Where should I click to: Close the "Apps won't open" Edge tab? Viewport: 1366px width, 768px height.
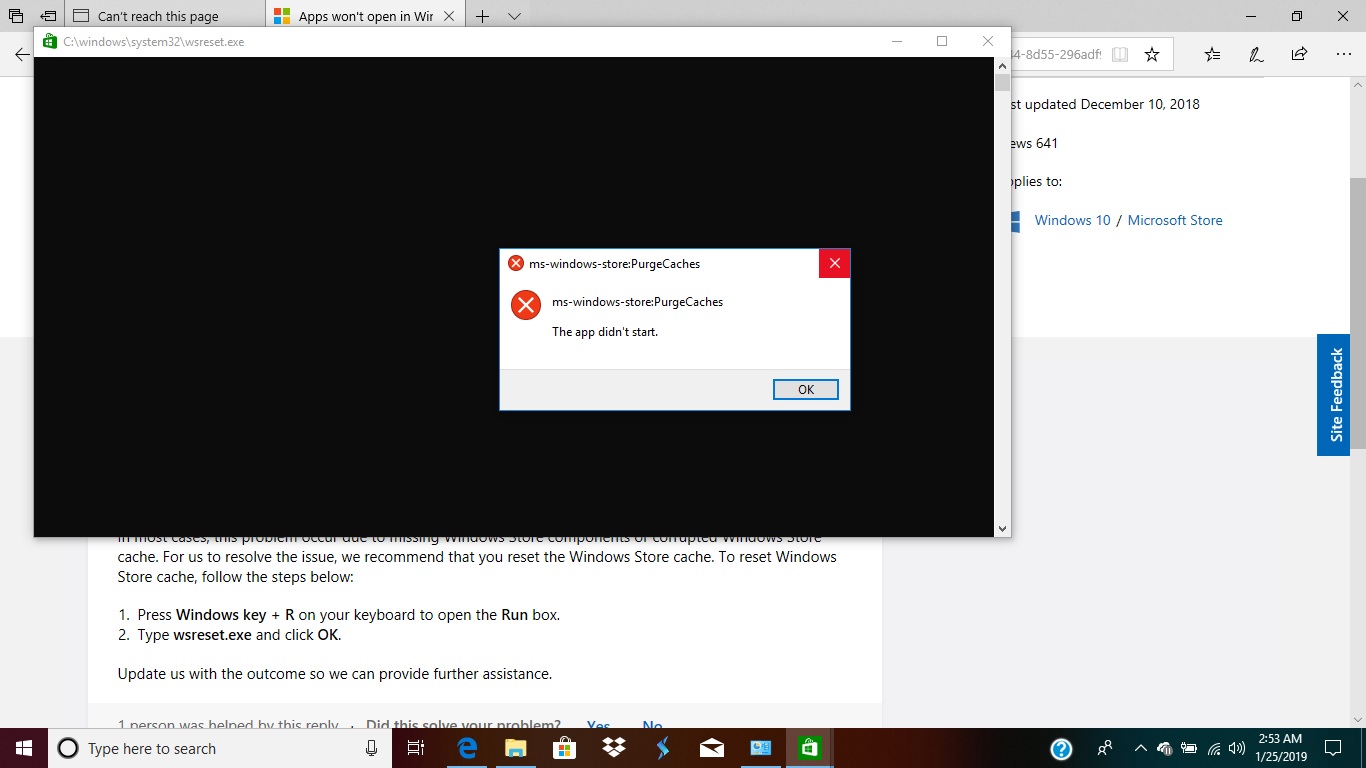point(449,16)
